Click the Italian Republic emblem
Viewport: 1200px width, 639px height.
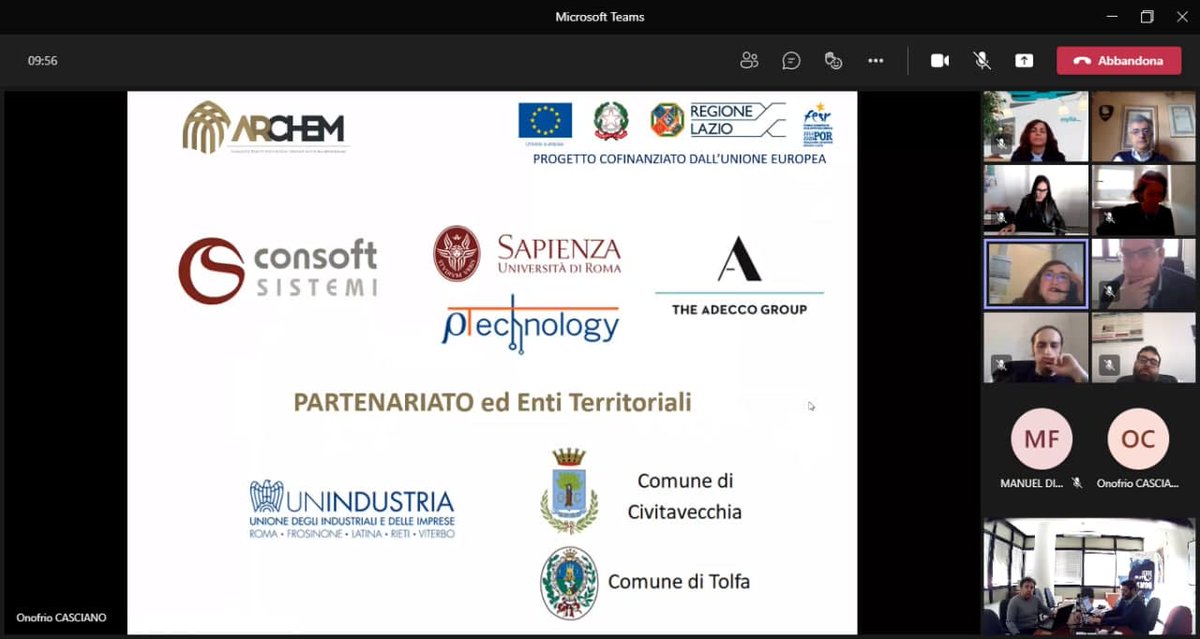pos(611,121)
